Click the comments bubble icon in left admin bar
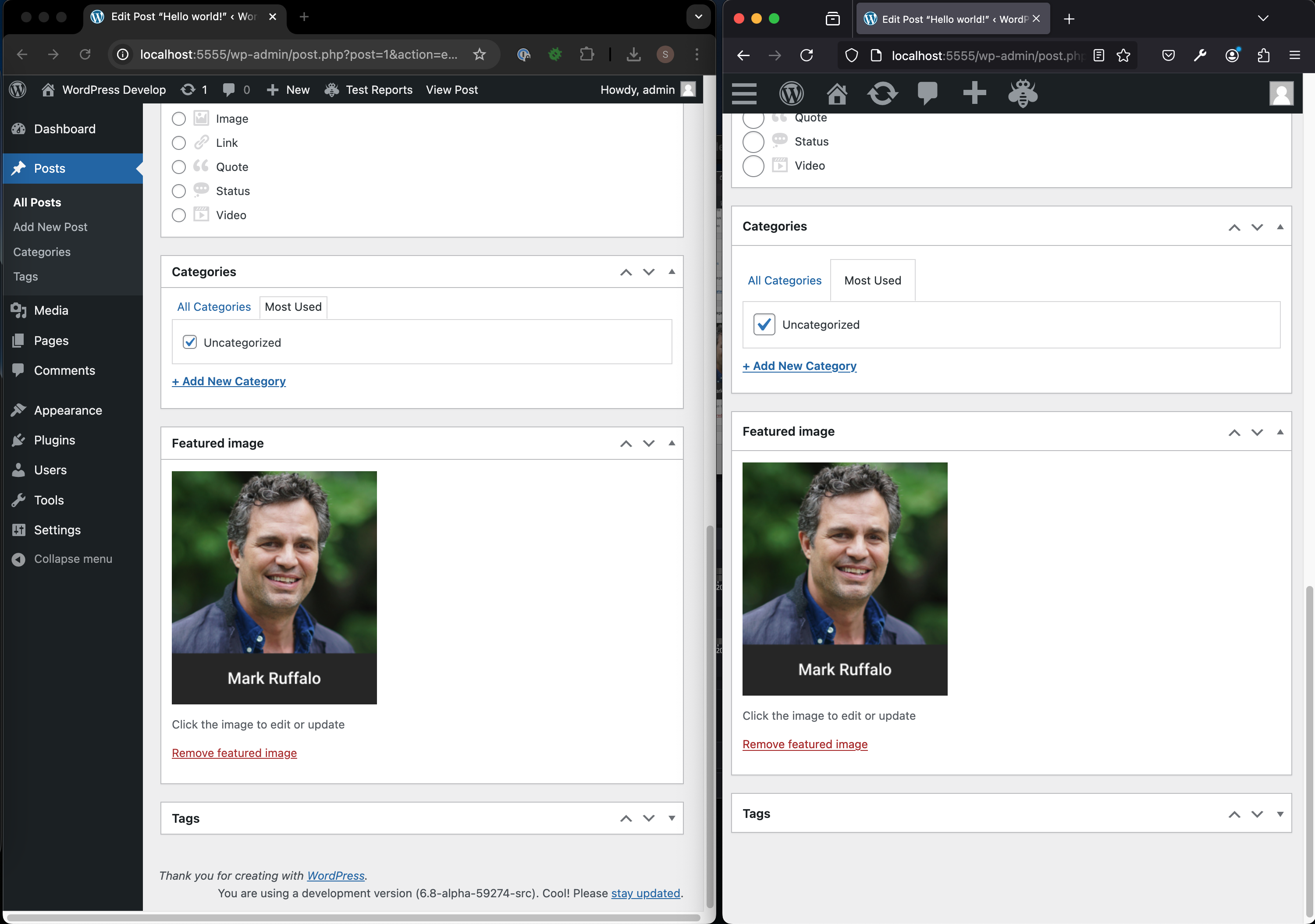This screenshot has height=924, width=1315. [229, 89]
